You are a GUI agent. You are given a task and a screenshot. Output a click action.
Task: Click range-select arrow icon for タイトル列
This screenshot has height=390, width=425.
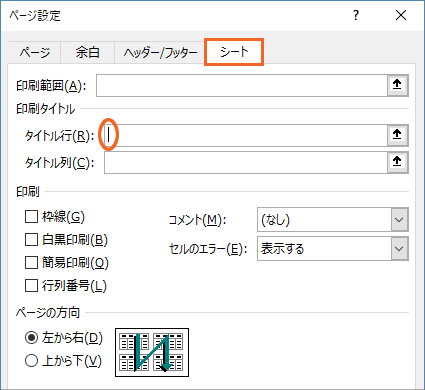397,162
